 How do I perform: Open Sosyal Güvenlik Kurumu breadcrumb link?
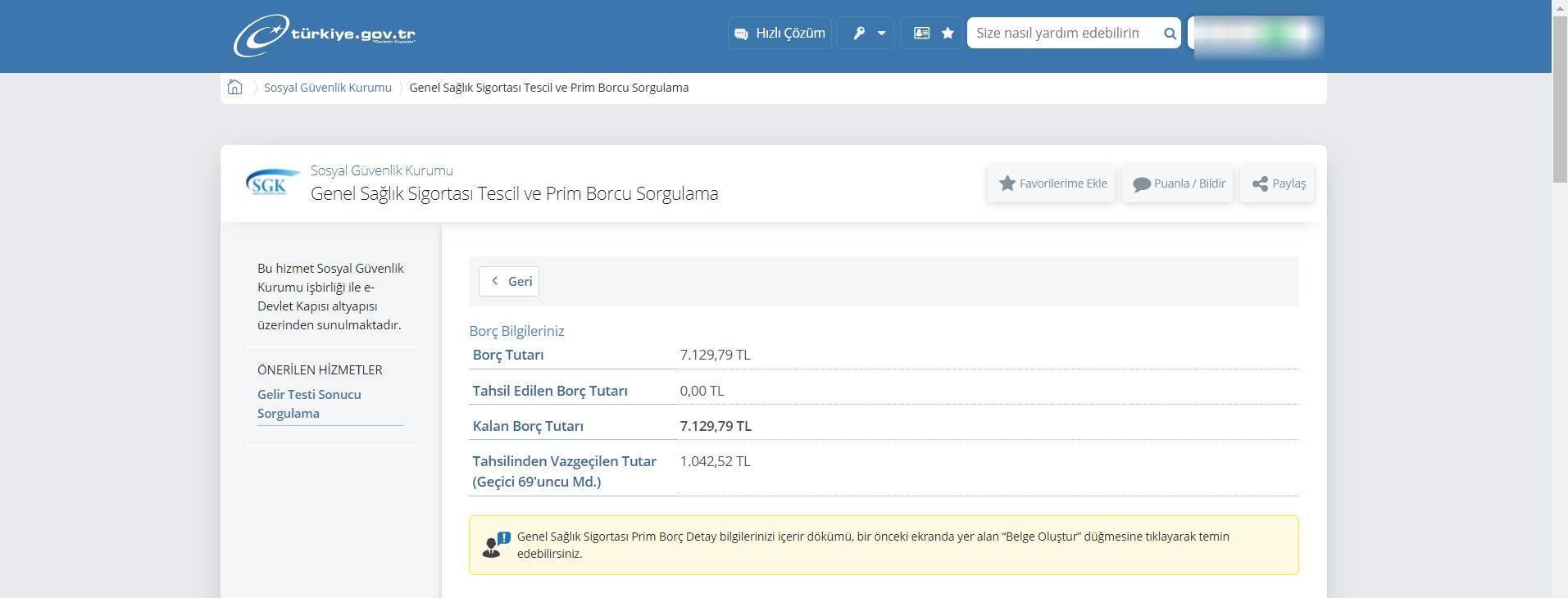[328, 88]
